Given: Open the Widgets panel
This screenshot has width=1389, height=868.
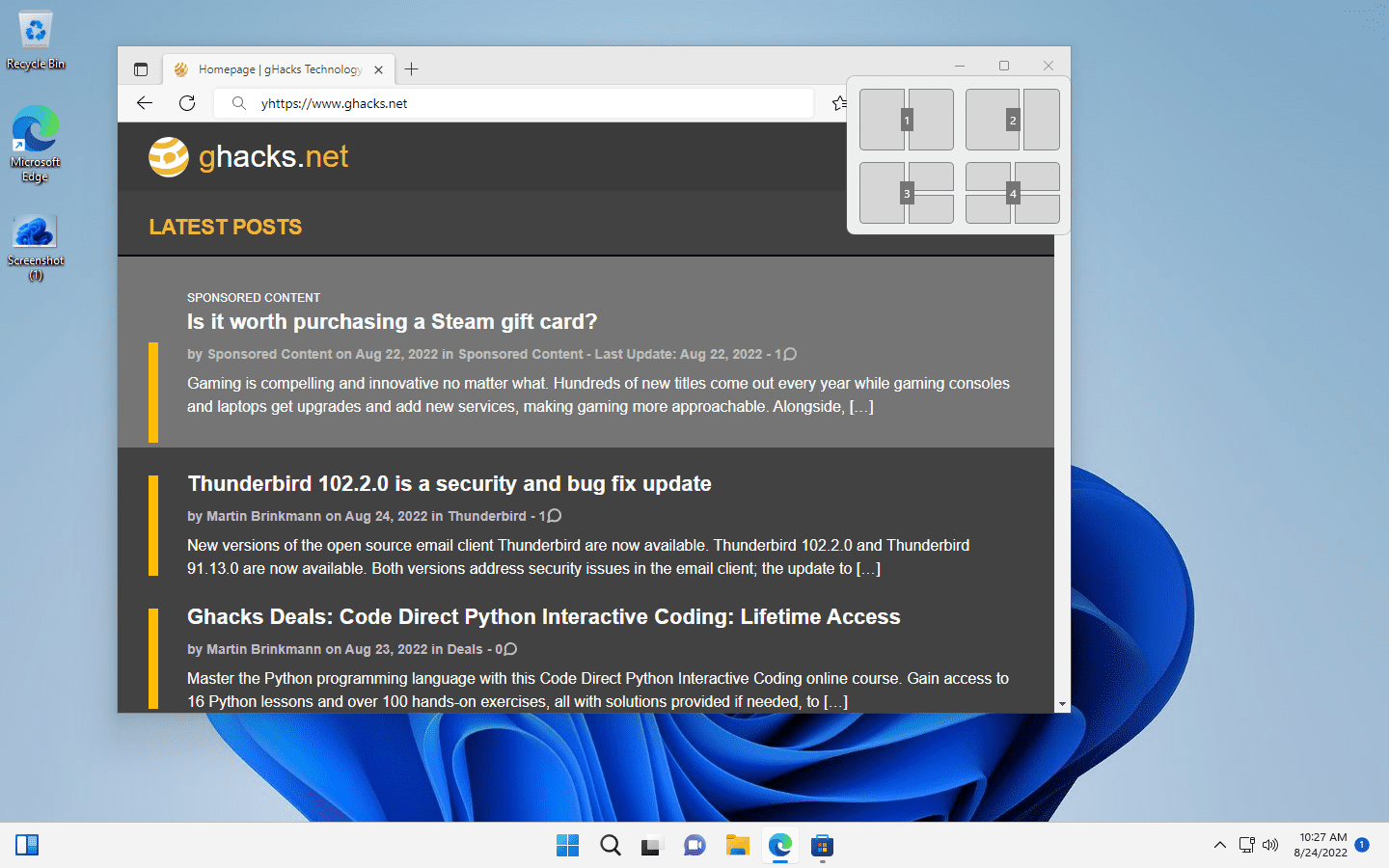Looking at the screenshot, I should point(27,845).
